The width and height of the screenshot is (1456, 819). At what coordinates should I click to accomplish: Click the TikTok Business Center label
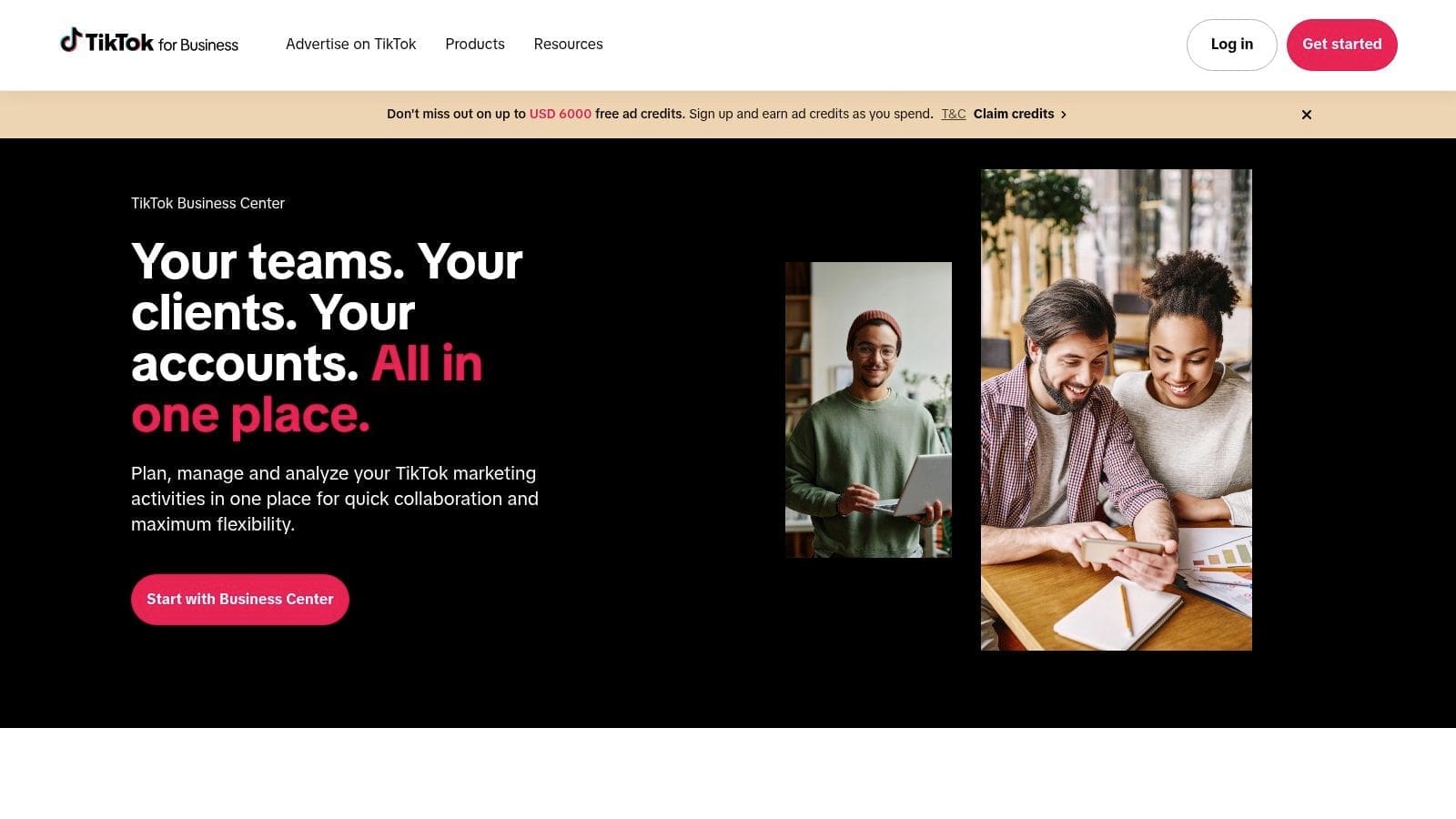point(207,203)
